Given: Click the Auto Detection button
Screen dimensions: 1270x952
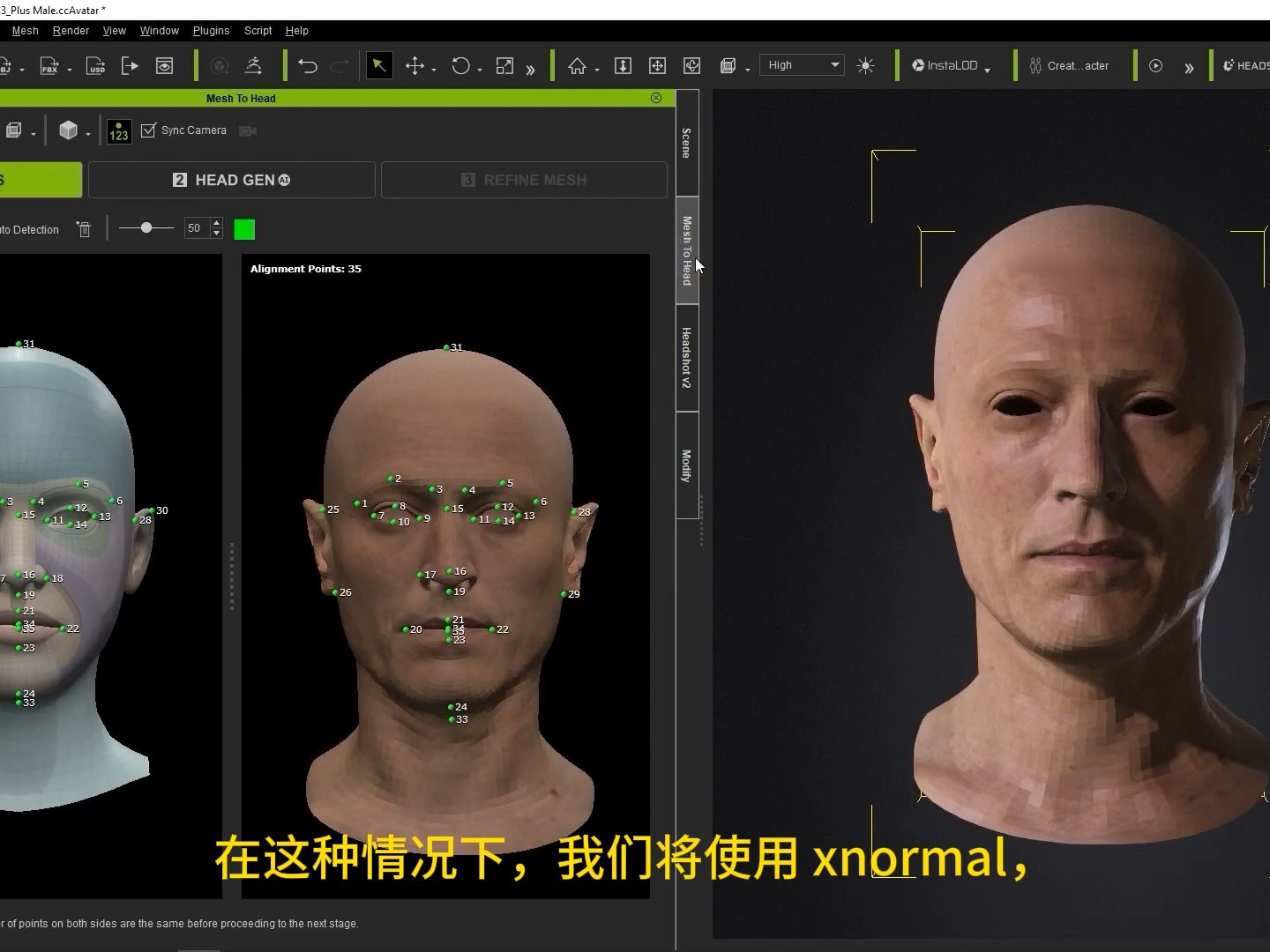Looking at the screenshot, I should coord(29,230).
